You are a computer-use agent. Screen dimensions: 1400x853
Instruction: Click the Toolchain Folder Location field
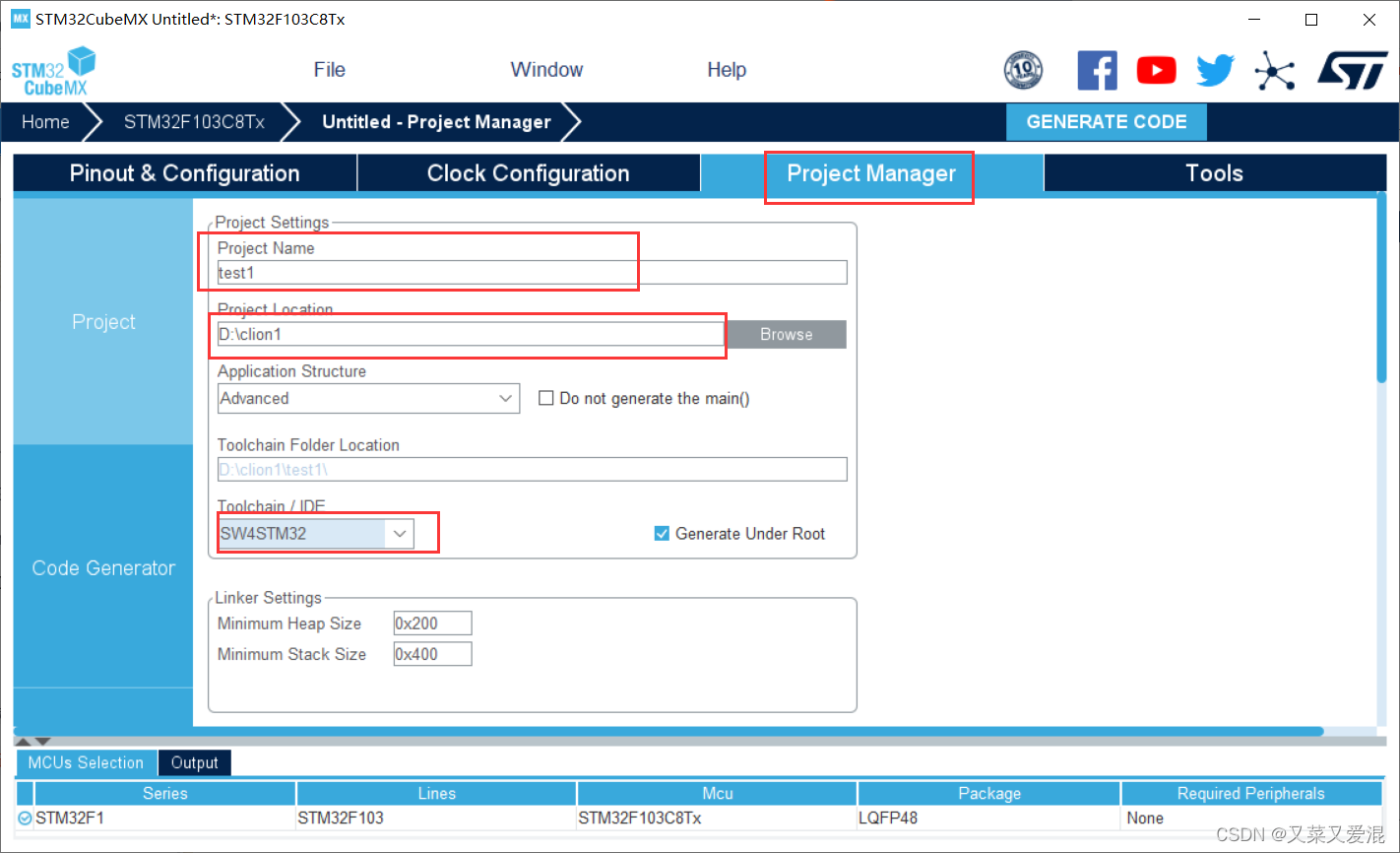[532, 470]
